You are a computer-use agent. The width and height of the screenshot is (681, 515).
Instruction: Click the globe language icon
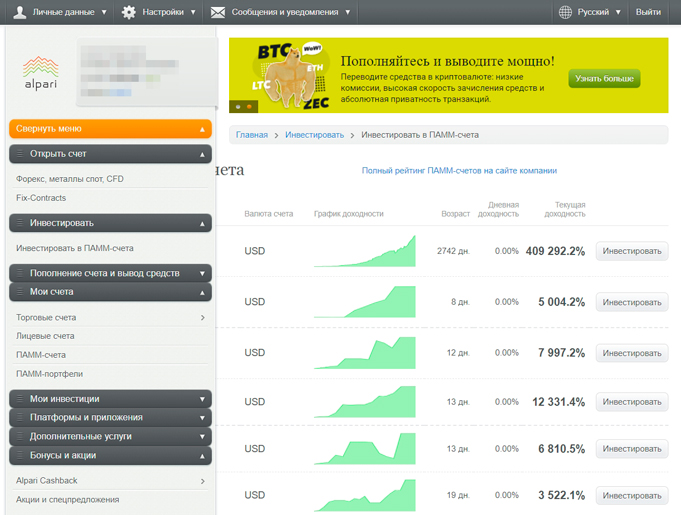(x=565, y=12)
